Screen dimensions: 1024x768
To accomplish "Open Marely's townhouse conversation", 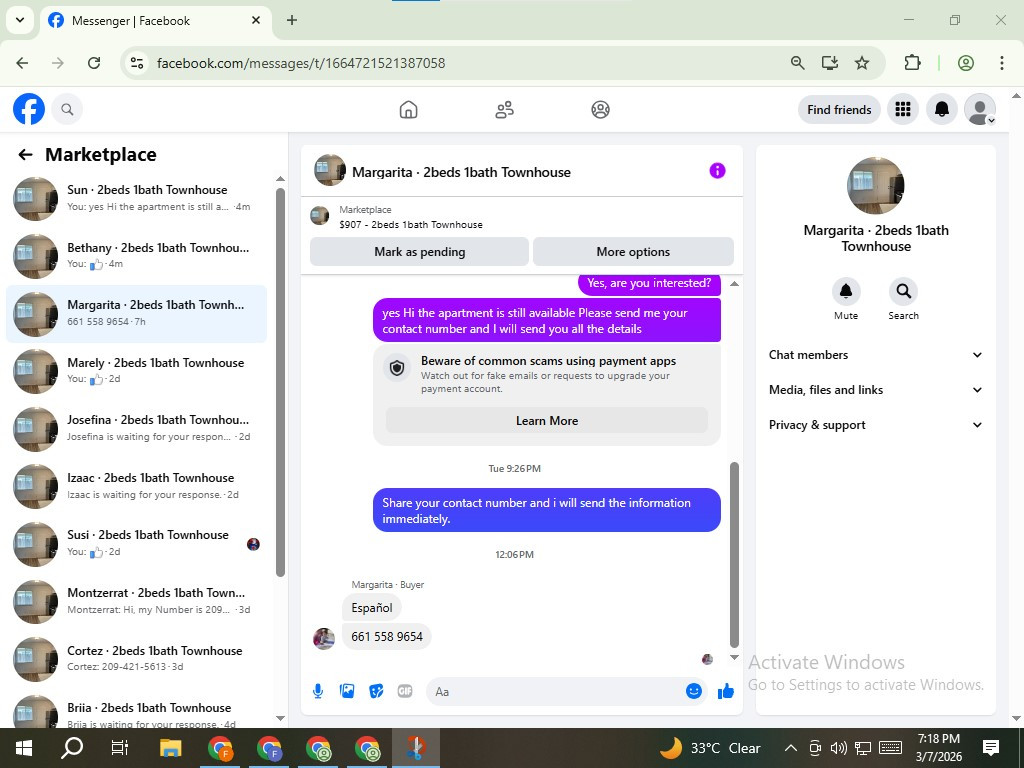I will point(136,370).
